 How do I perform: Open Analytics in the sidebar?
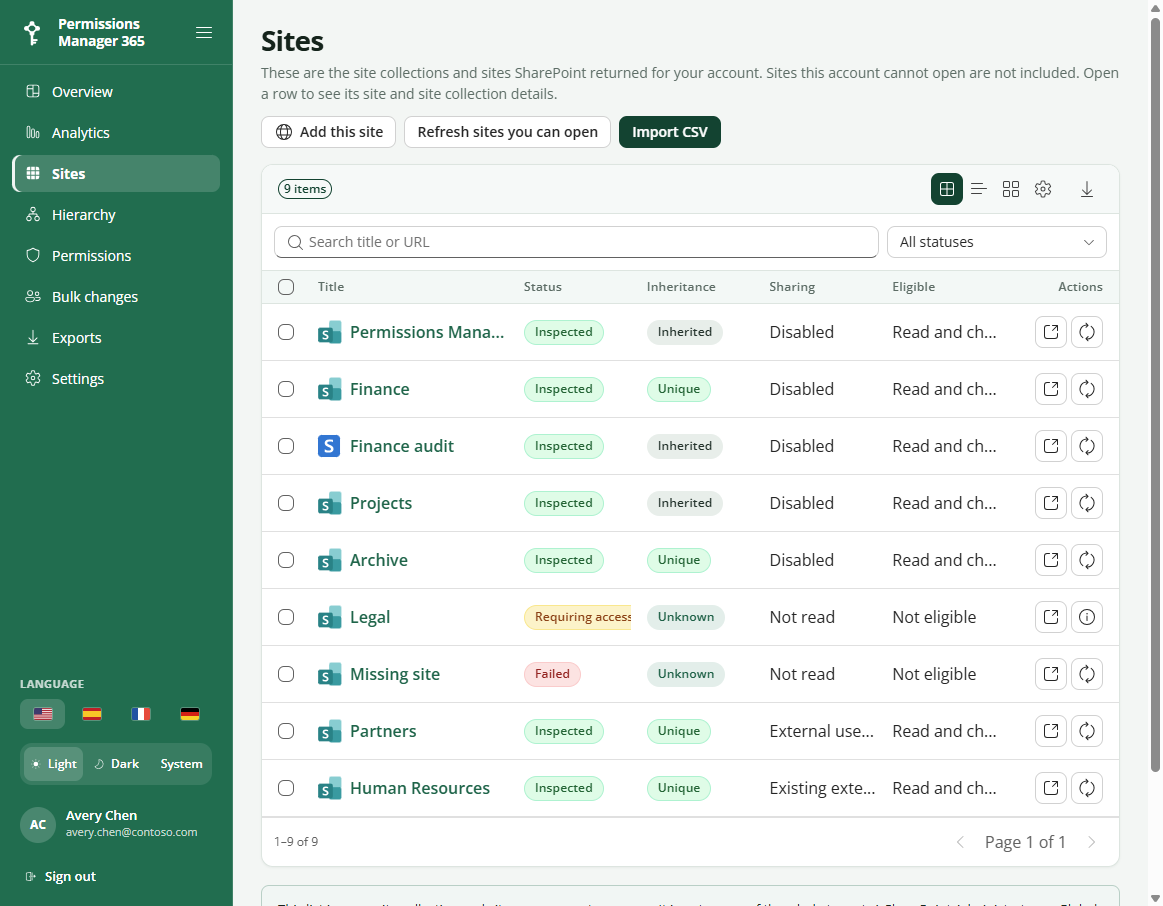(x=116, y=133)
